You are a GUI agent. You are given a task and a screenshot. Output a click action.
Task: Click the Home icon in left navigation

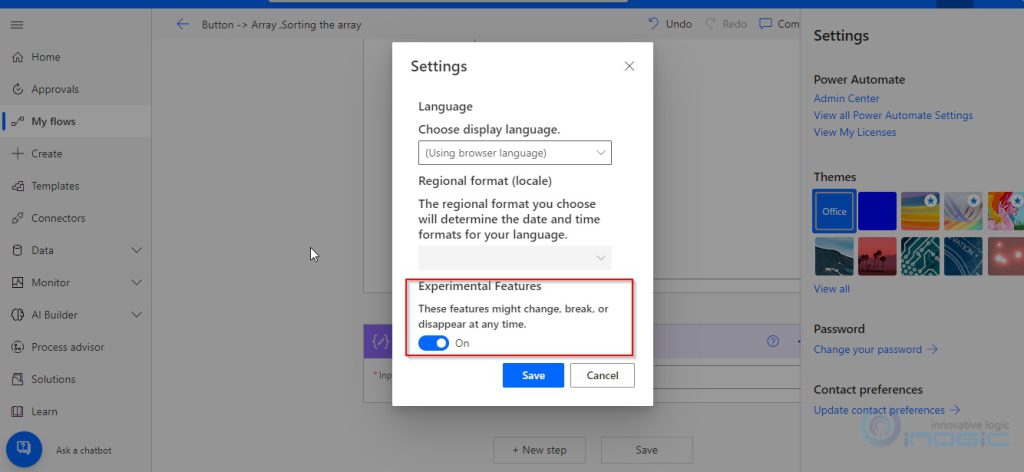pyautogui.click(x=17, y=57)
